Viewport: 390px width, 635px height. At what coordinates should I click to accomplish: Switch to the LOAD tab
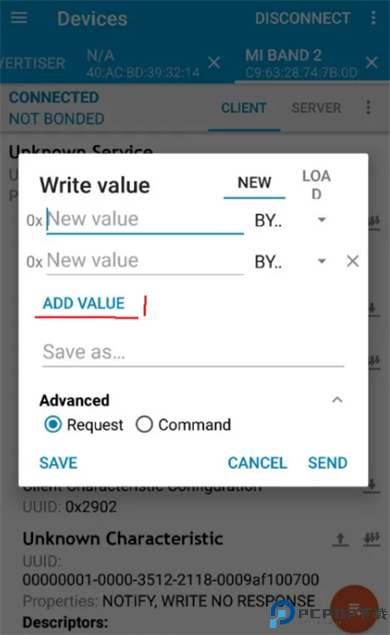[316, 185]
